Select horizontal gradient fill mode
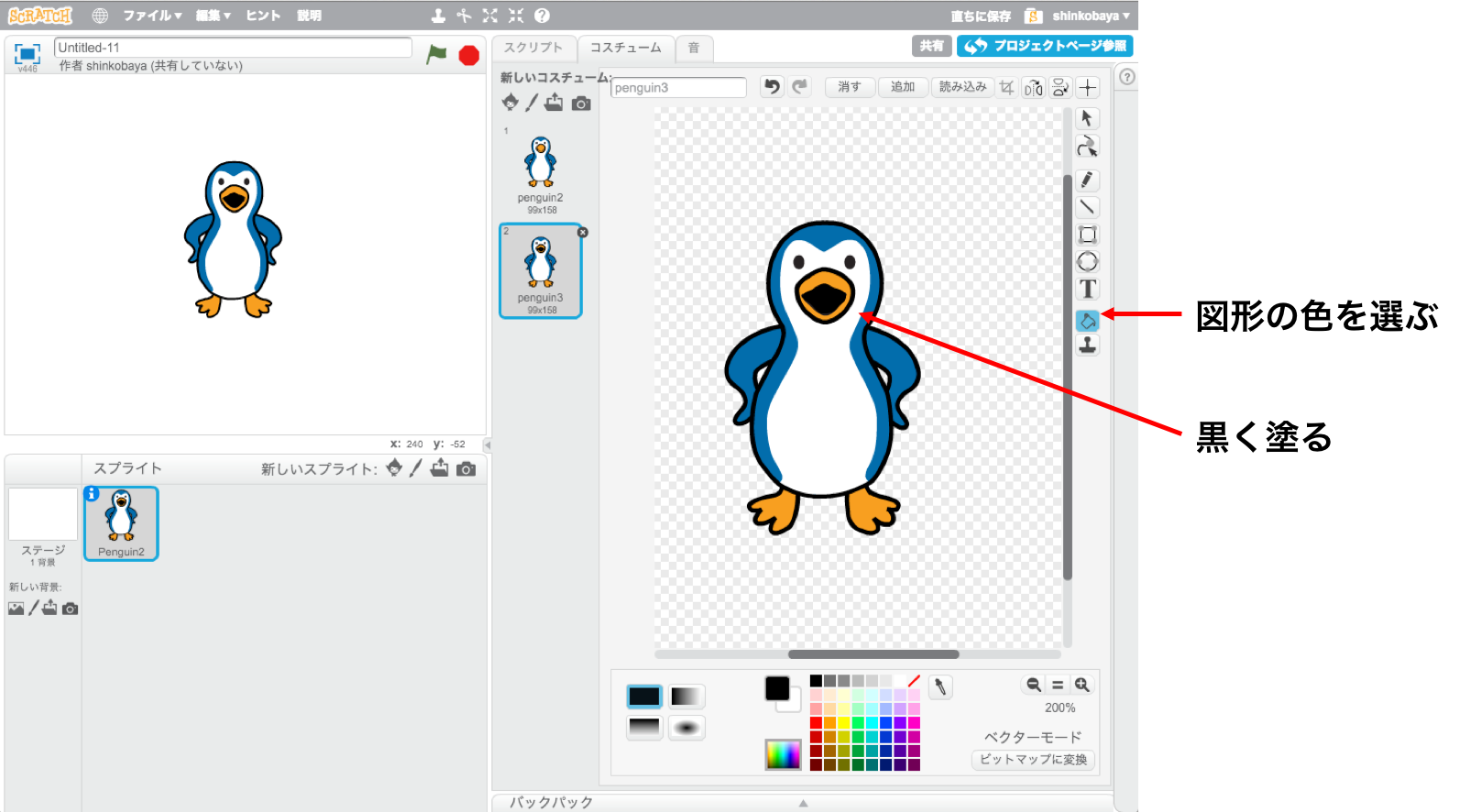1460x812 pixels. pyautogui.click(x=686, y=697)
